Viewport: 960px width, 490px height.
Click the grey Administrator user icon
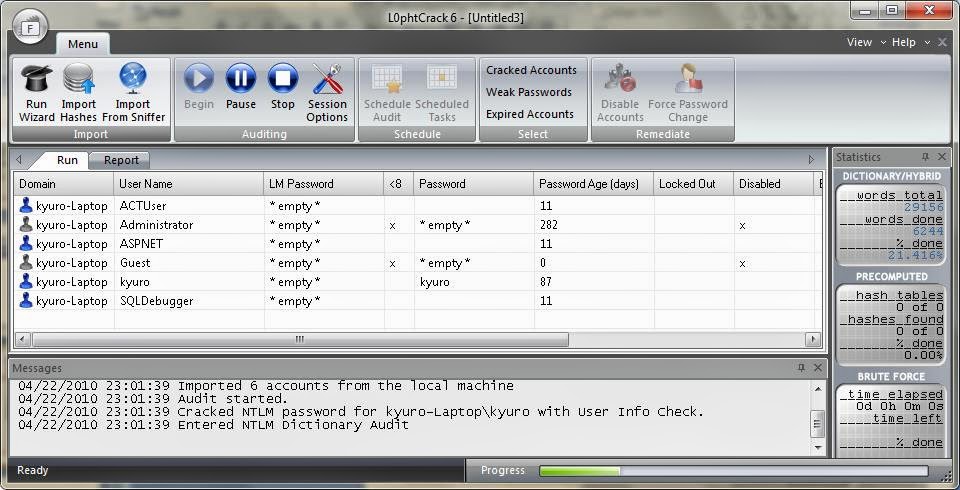pyautogui.click(x=26, y=224)
